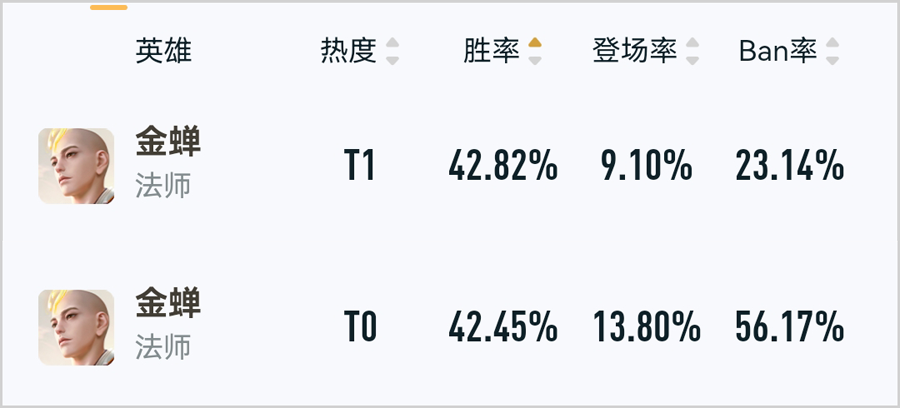900x408 pixels.
Task: Select the 42.82% win rate value
Action: point(503,166)
